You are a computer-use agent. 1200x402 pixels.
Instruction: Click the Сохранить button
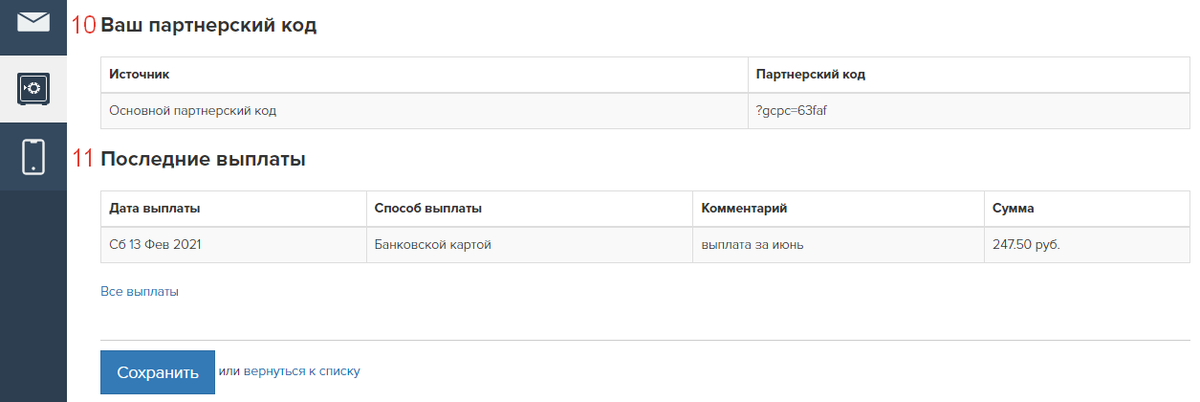(158, 373)
